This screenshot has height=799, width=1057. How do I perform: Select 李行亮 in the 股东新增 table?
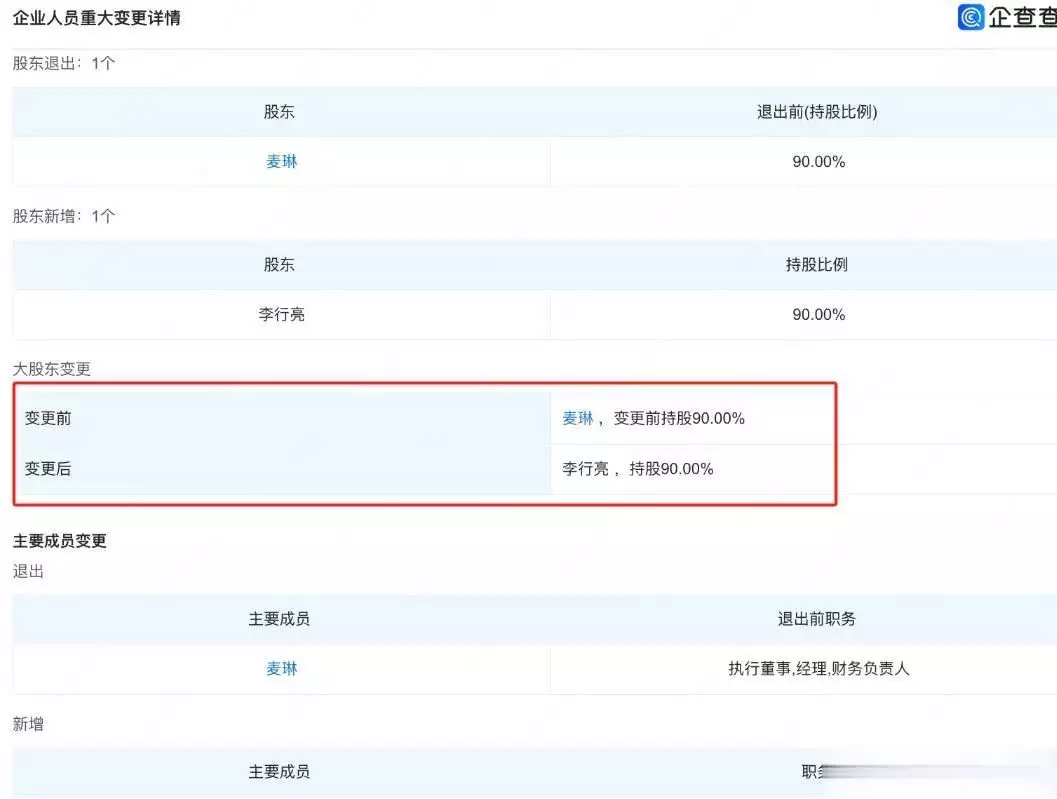(282, 315)
